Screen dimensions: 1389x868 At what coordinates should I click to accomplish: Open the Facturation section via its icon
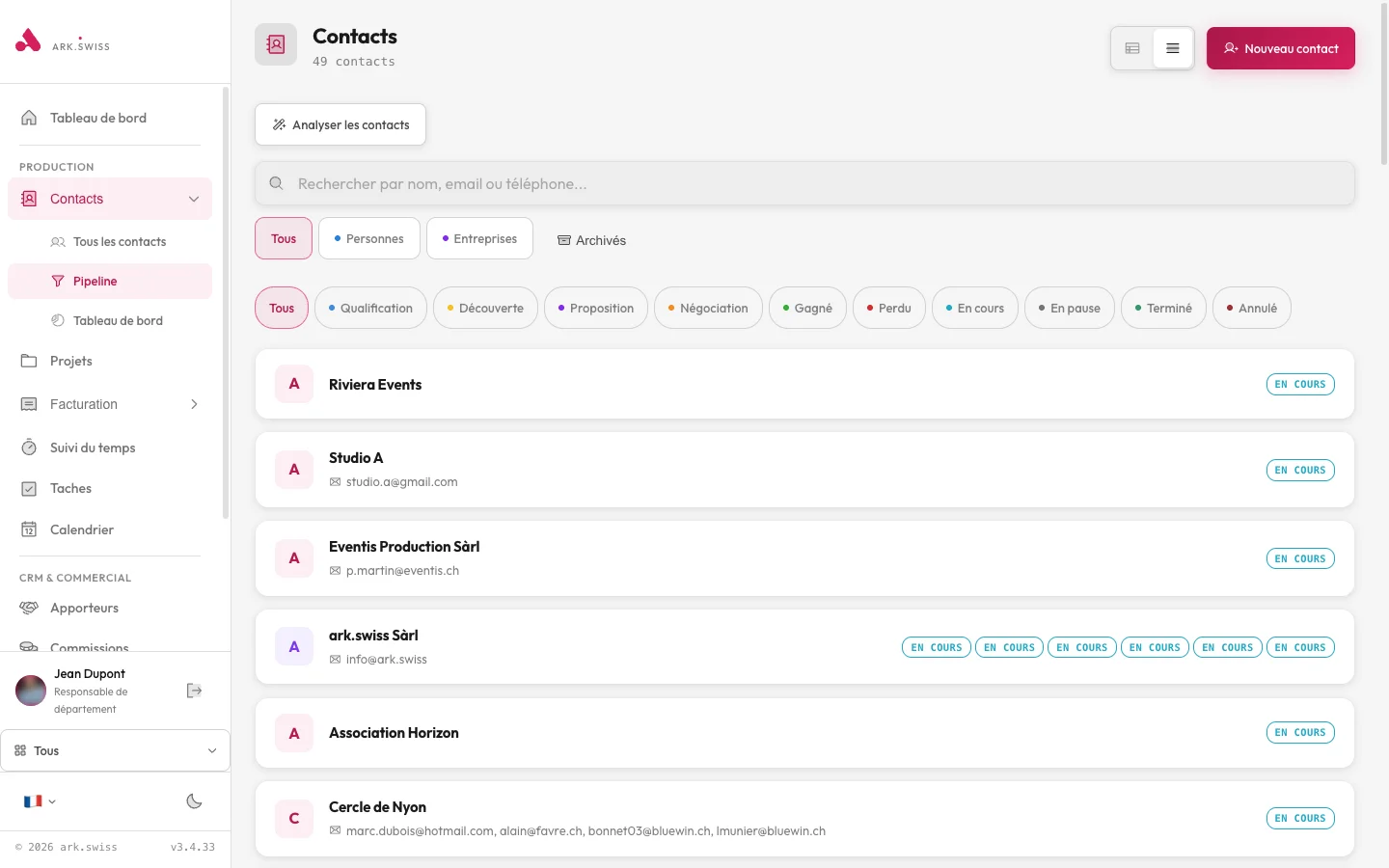[x=29, y=404]
